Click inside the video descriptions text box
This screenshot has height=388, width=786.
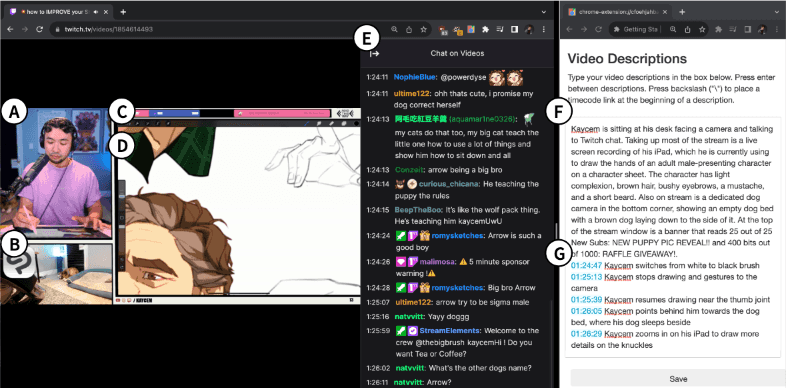coord(673,237)
